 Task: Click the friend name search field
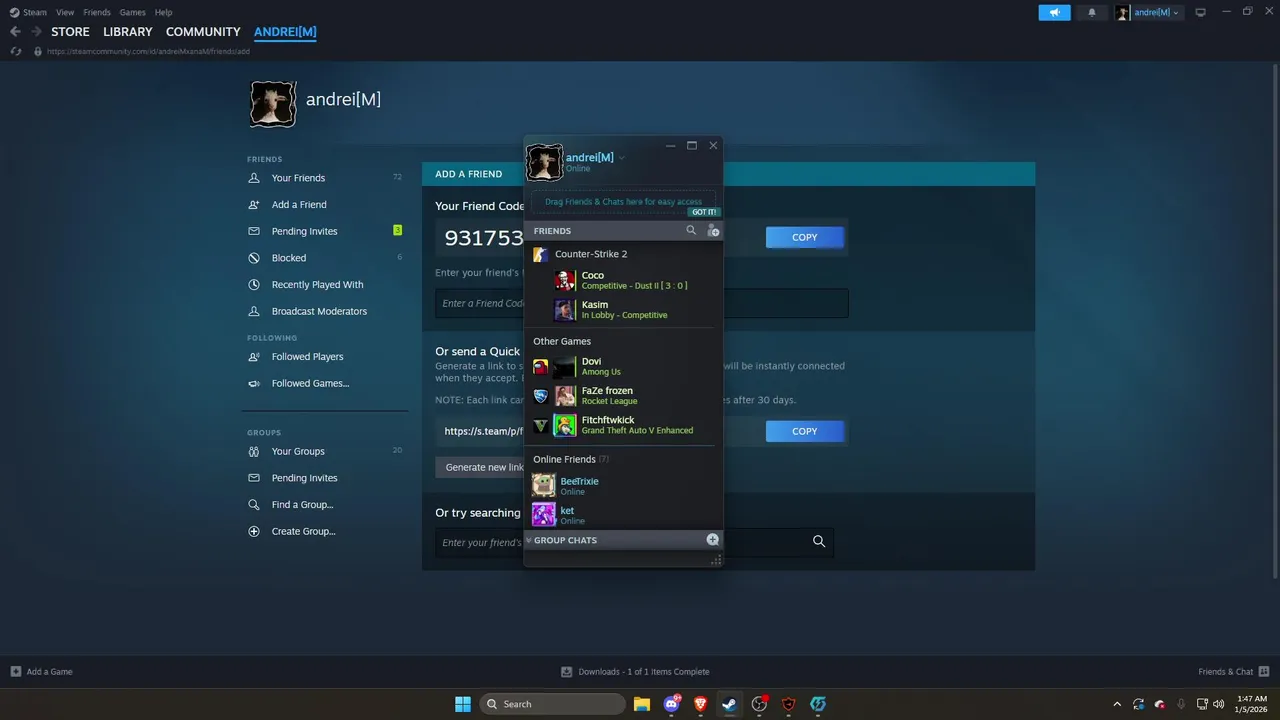(634, 542)
